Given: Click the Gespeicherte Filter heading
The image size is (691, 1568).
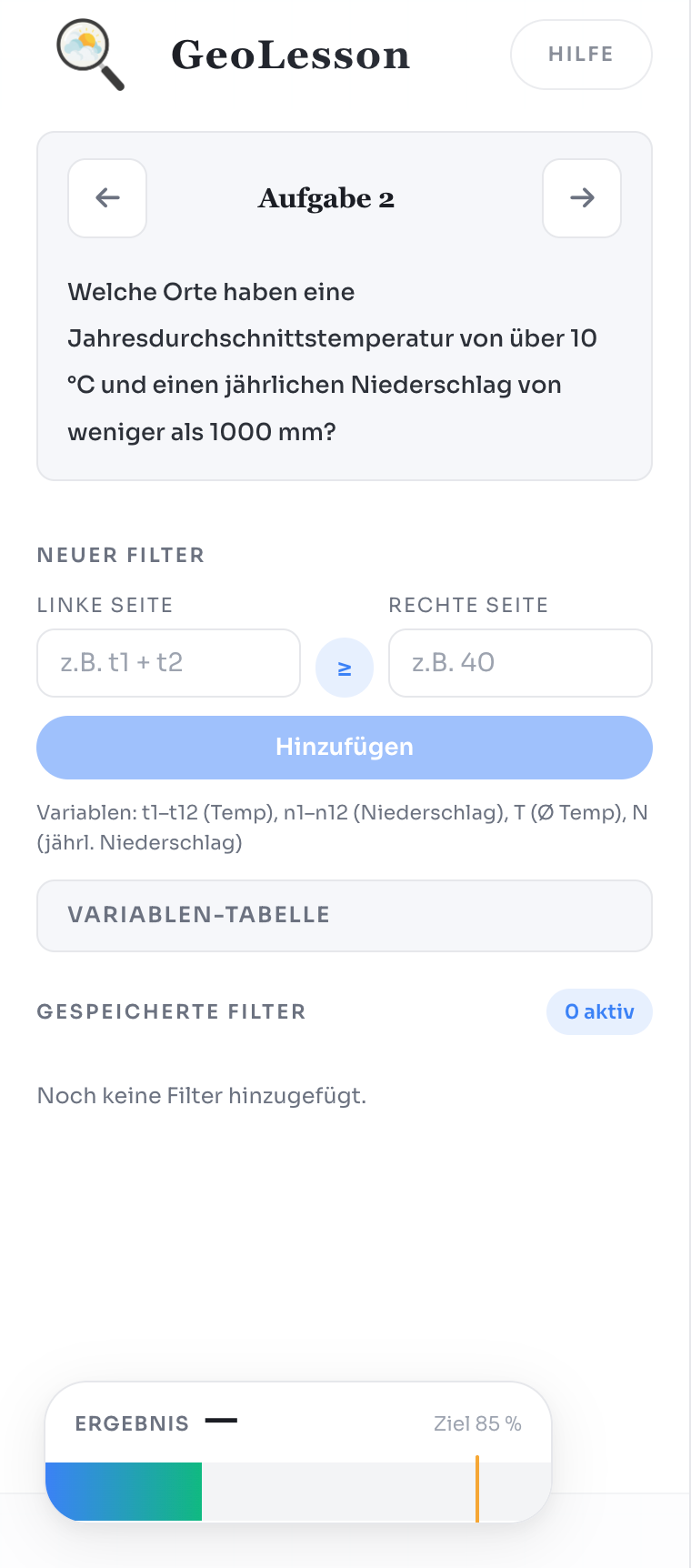Looking at the screenshot, I should click(171, 1011).
